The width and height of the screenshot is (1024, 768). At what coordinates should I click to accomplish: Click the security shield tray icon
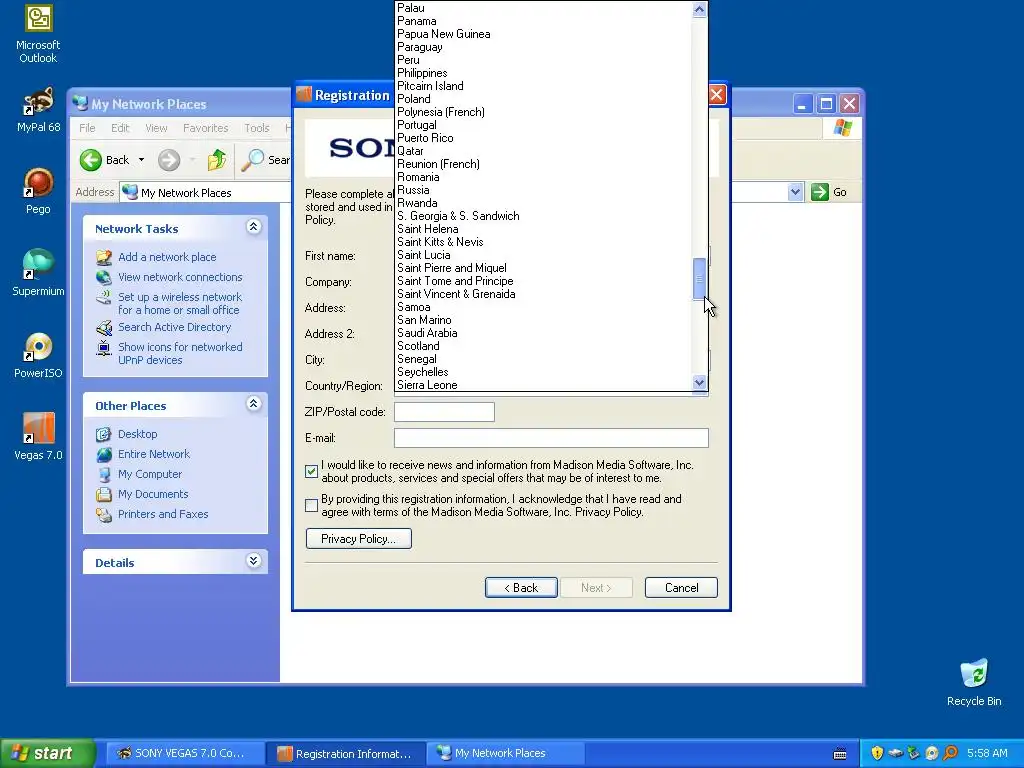pos(877,753)
